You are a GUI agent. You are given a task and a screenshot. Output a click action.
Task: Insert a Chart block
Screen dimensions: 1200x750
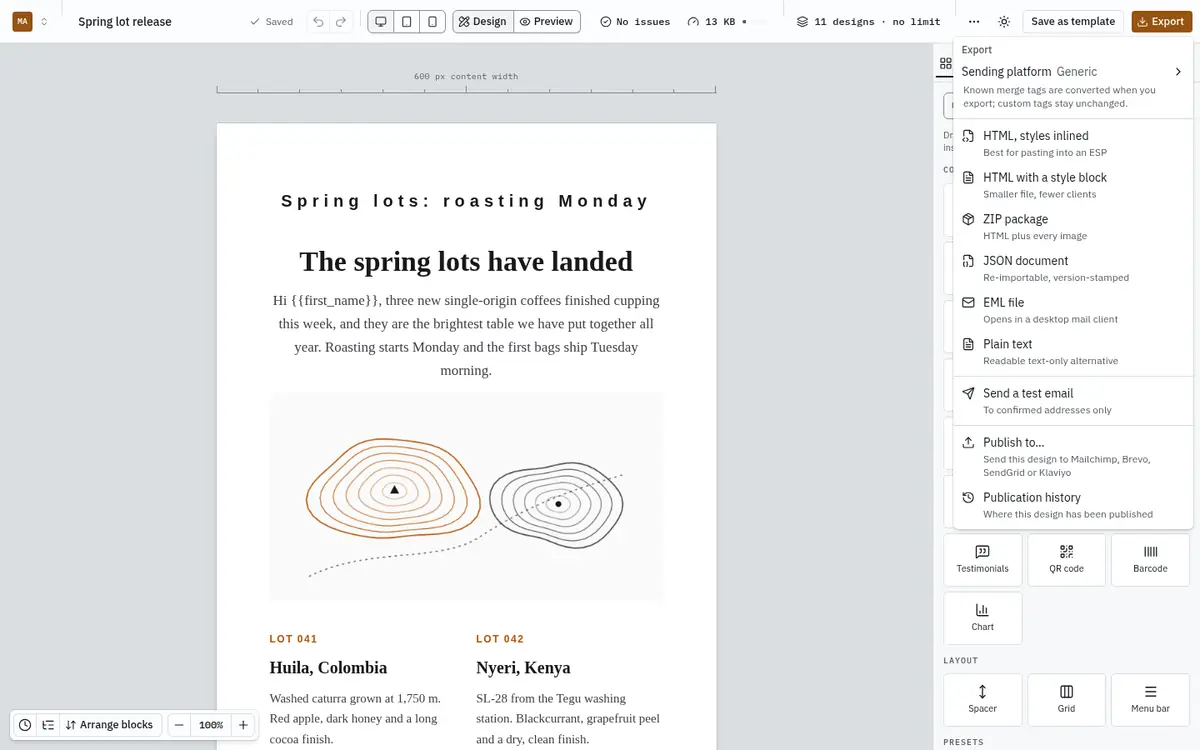(x=983, y=618)
